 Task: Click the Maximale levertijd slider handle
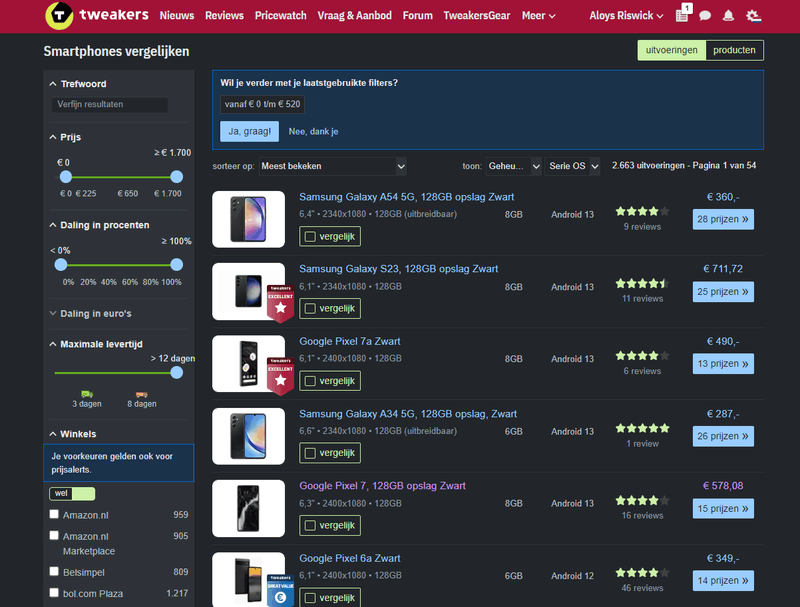177,373
